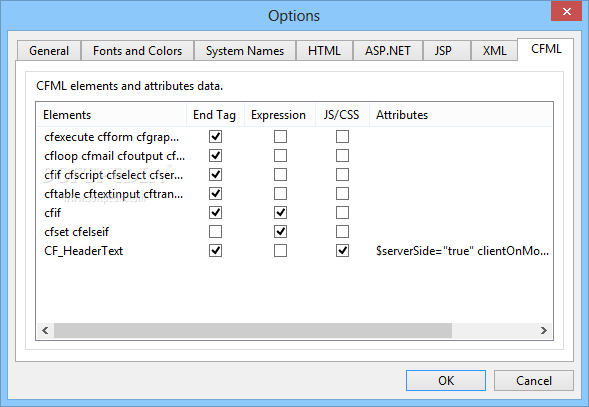Open the Fonts and Colors tab

click(x=137, y=51)
